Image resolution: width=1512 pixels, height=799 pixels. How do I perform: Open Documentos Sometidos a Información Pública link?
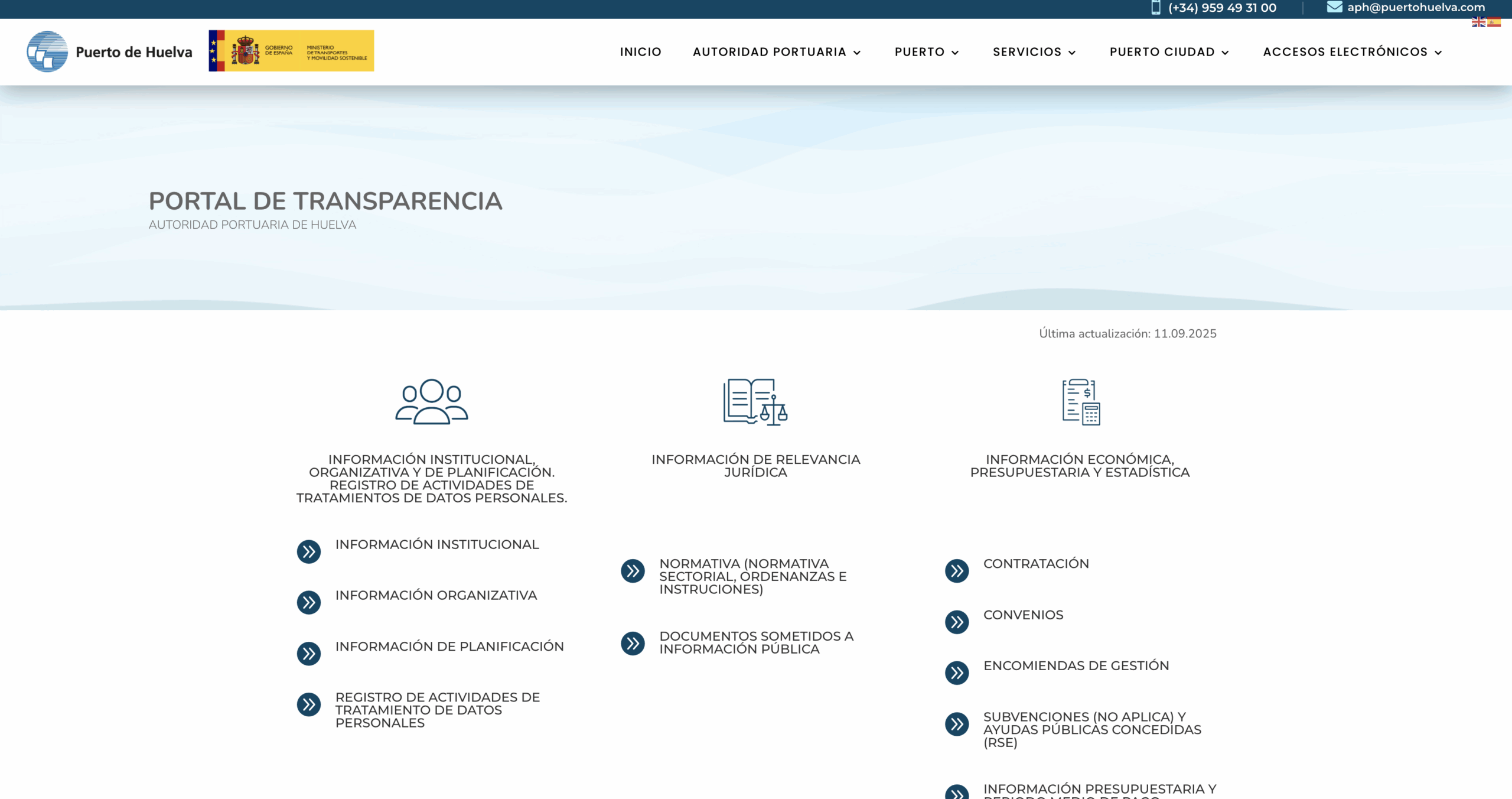[x=756, y=642]
